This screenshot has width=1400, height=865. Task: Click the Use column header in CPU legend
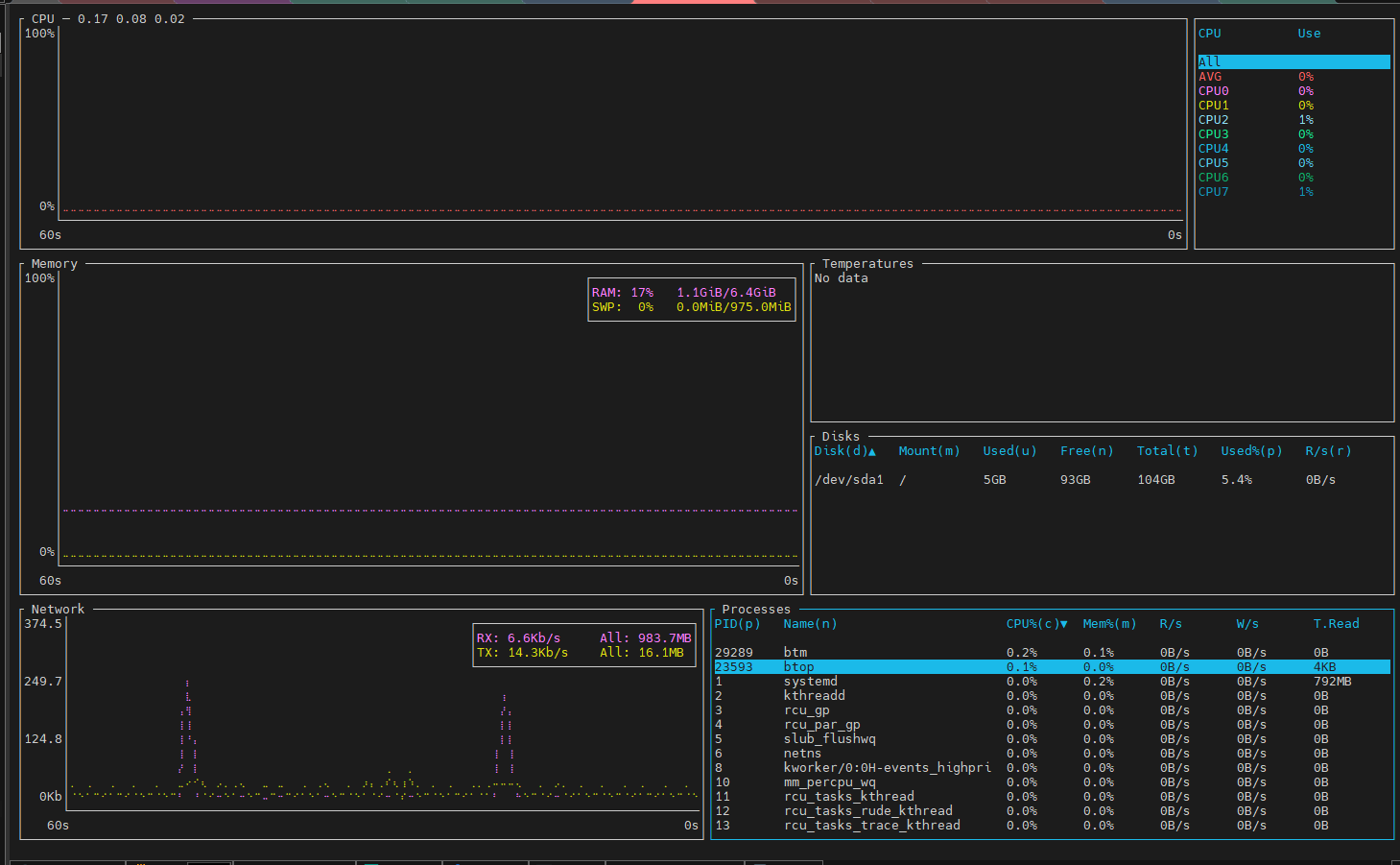pos(1309,33)
